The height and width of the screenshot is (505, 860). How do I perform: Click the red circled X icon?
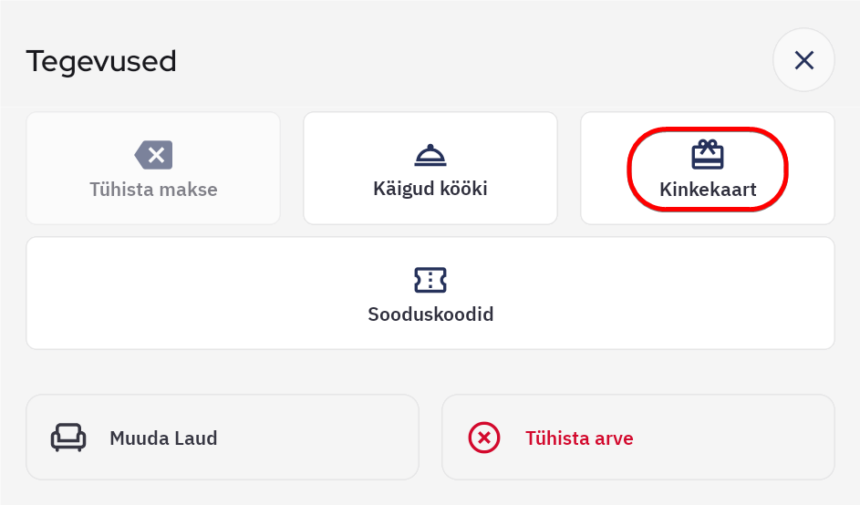(x=484, y=438)
